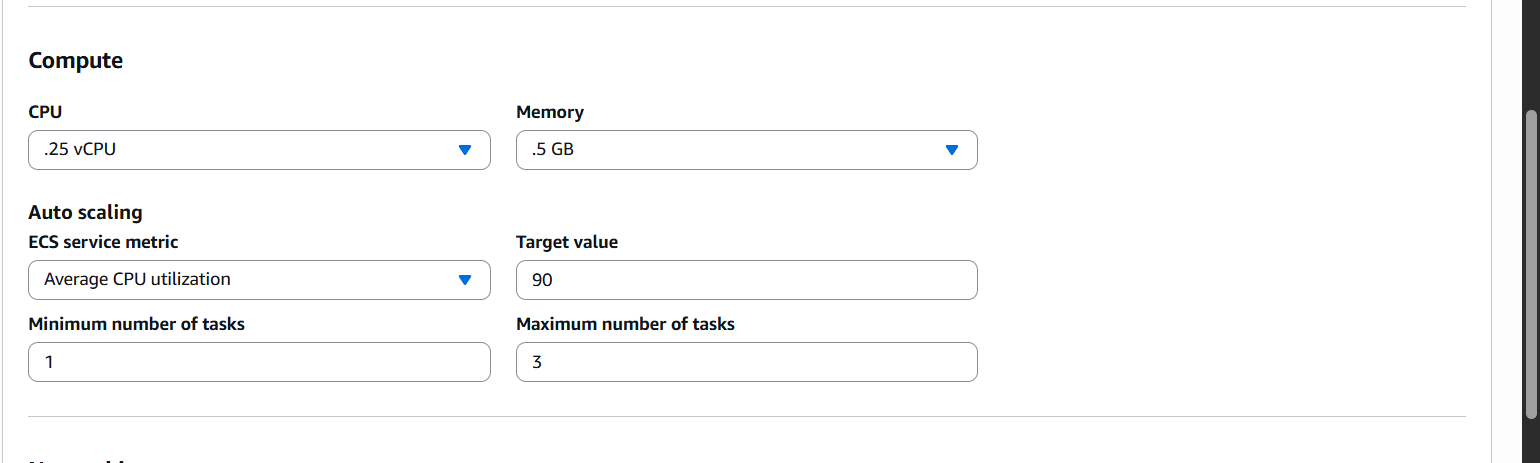The width and height of the screenshot is (1540, 463).
Task: Click the Compute section heading
Action: [75, 60]
